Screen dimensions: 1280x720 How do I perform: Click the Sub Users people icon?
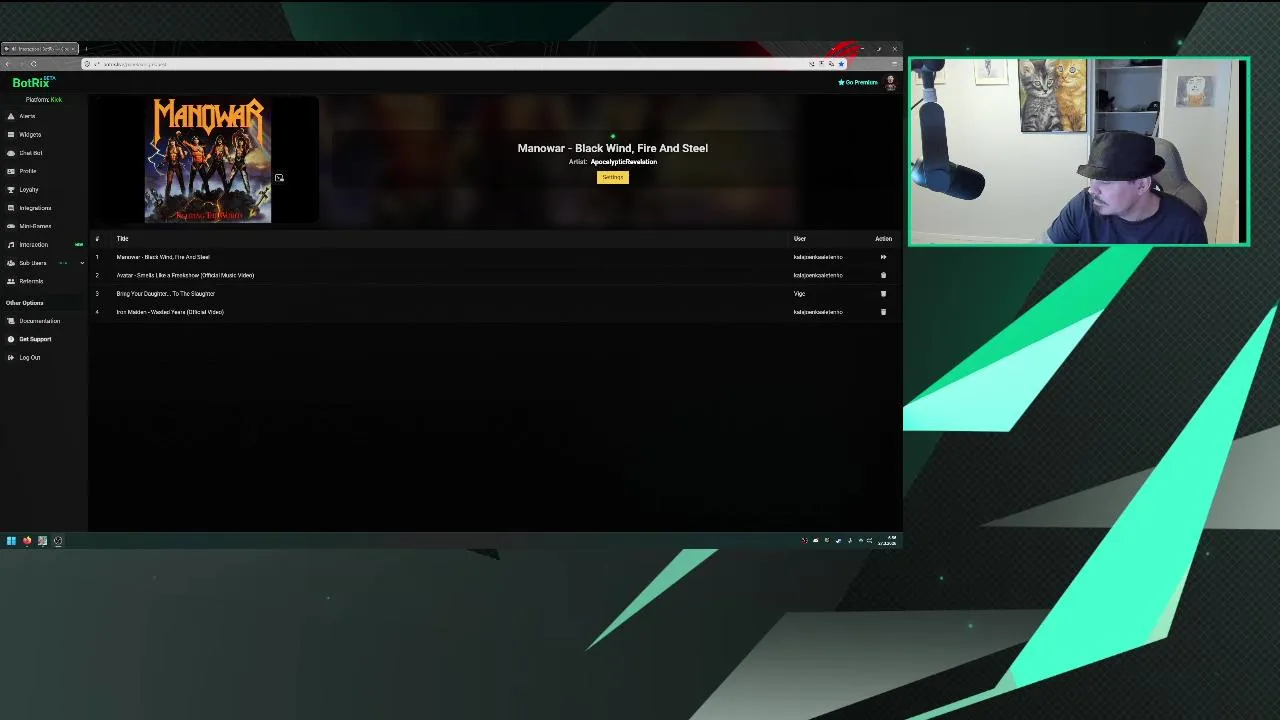tap(11, 263)
